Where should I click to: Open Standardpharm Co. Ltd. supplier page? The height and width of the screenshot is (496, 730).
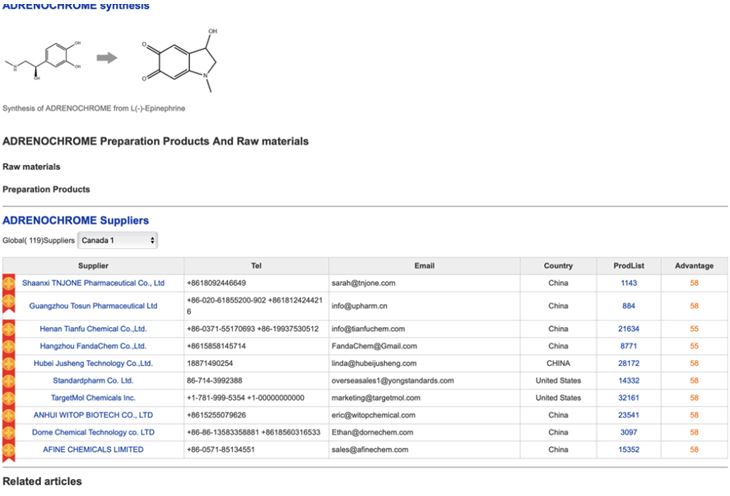pos(93,380)
